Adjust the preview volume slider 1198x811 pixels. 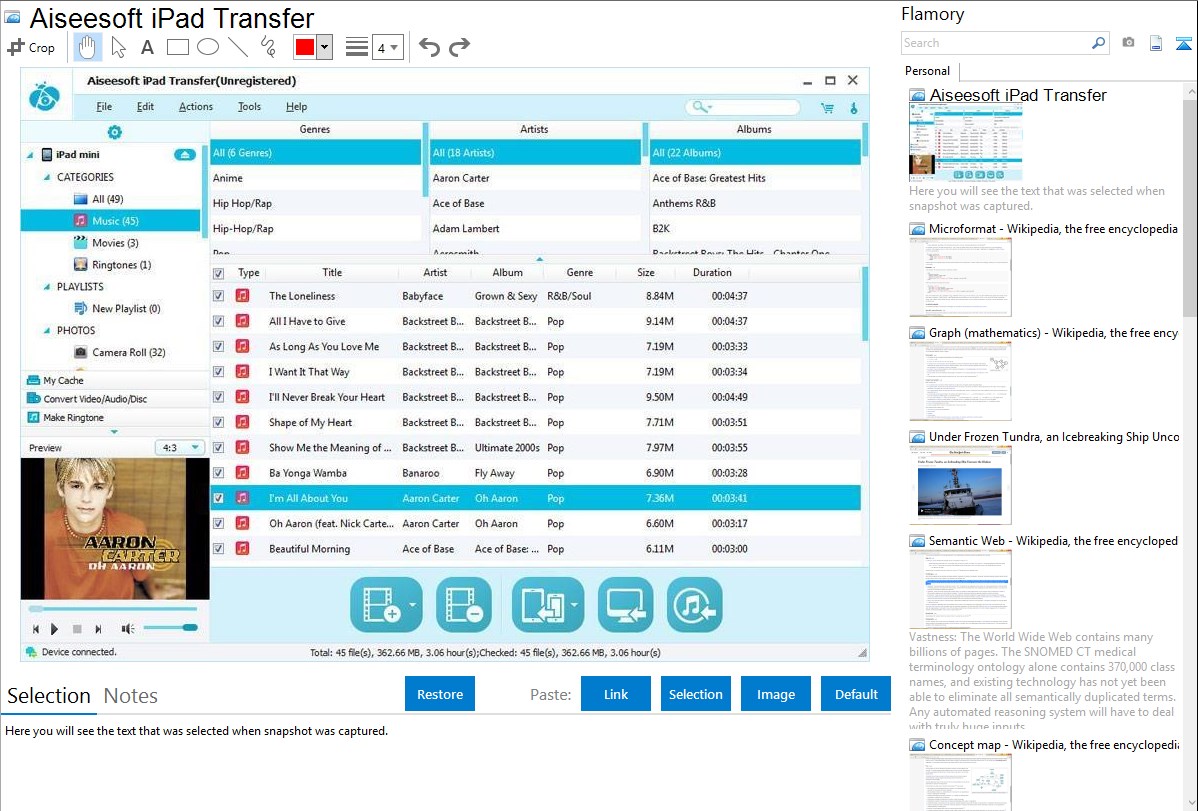coord(171,628)
